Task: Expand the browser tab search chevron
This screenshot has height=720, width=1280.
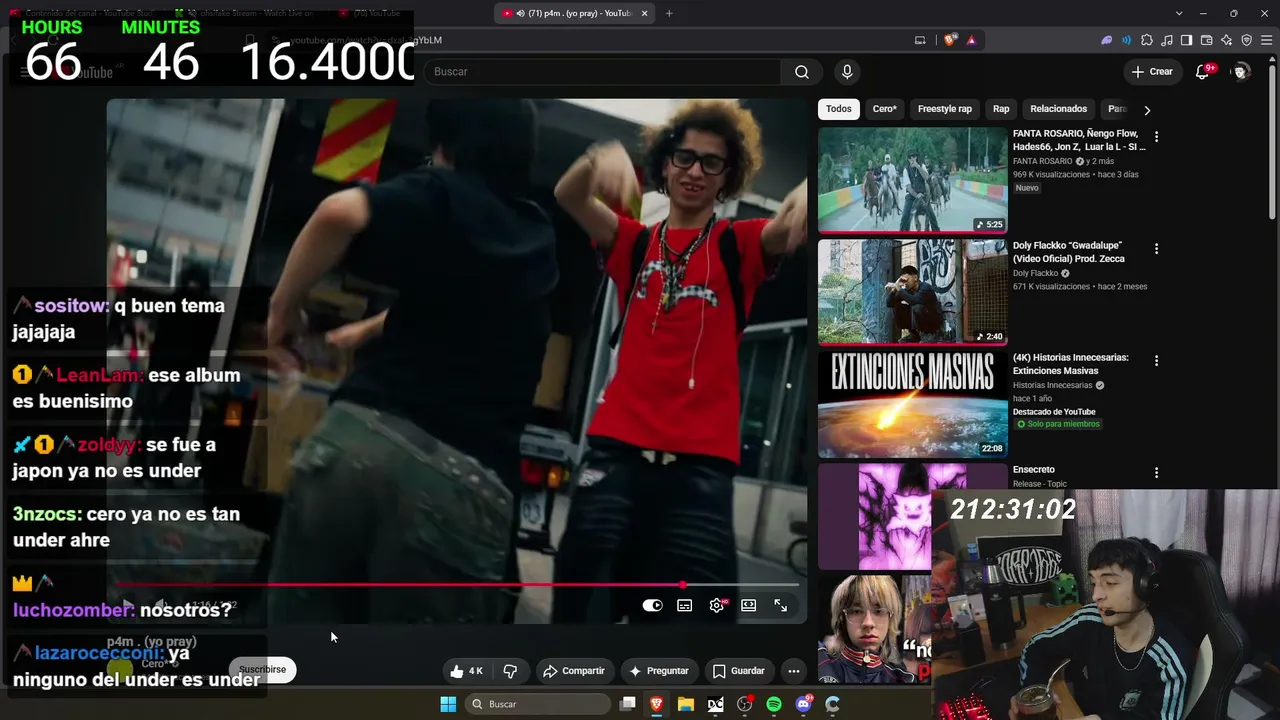Action: [x=1179, y=13]
